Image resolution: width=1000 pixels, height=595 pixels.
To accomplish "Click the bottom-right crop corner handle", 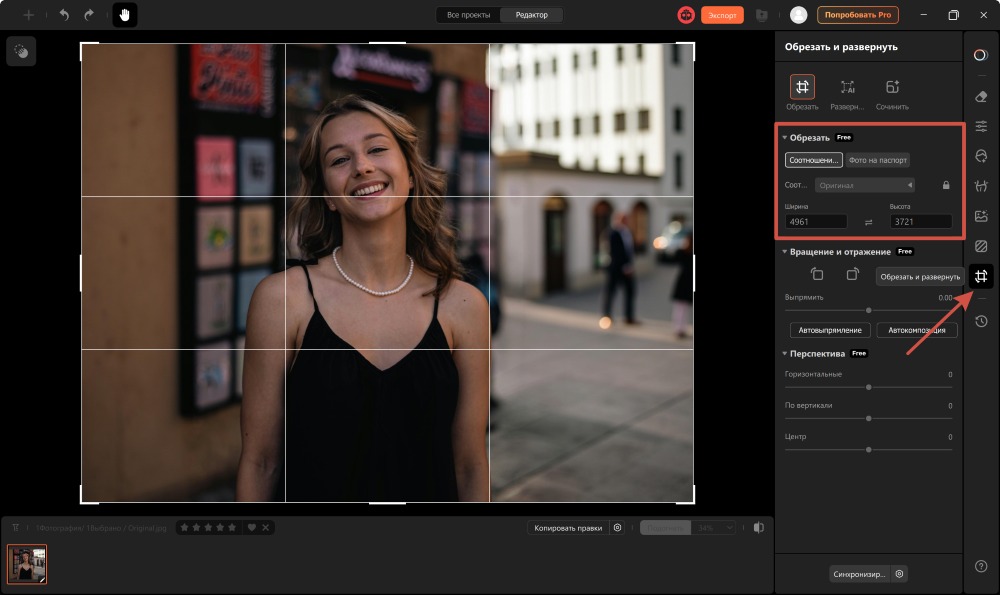I will (693, 502).
